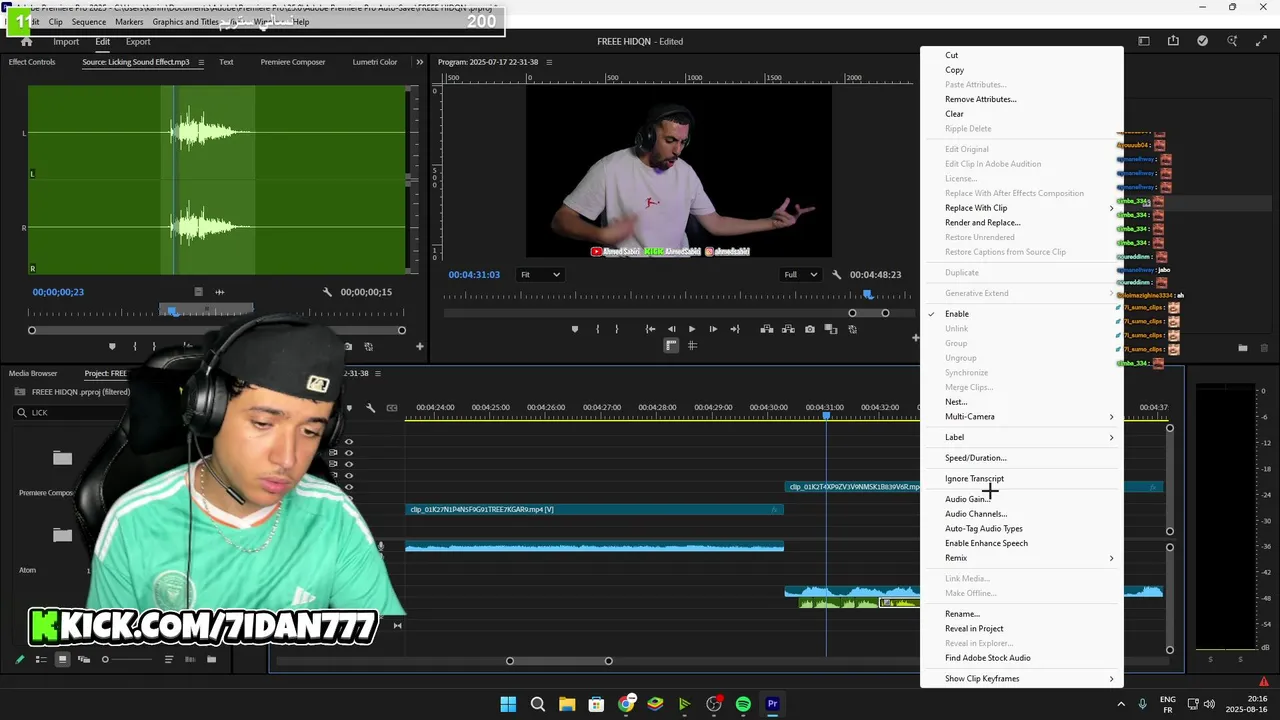Switch Project panel to list view

point(41,659)
